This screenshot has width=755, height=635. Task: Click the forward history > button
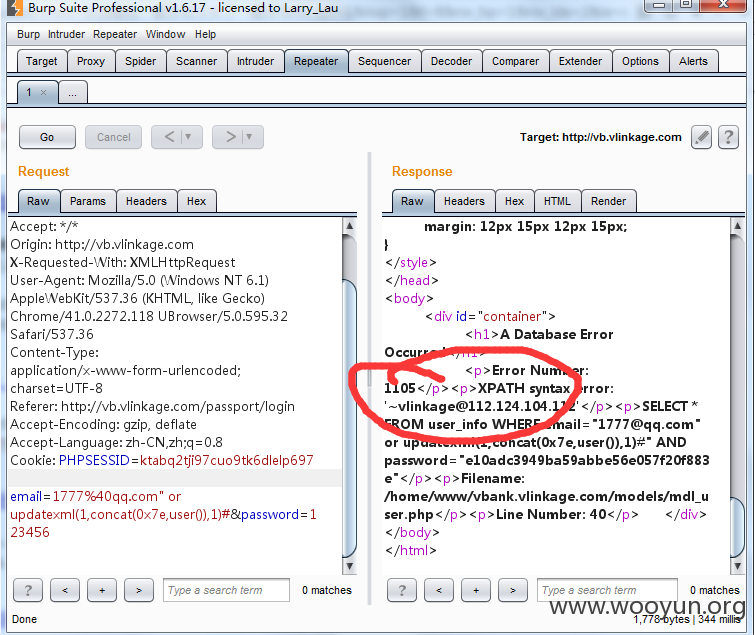[230, 137]
